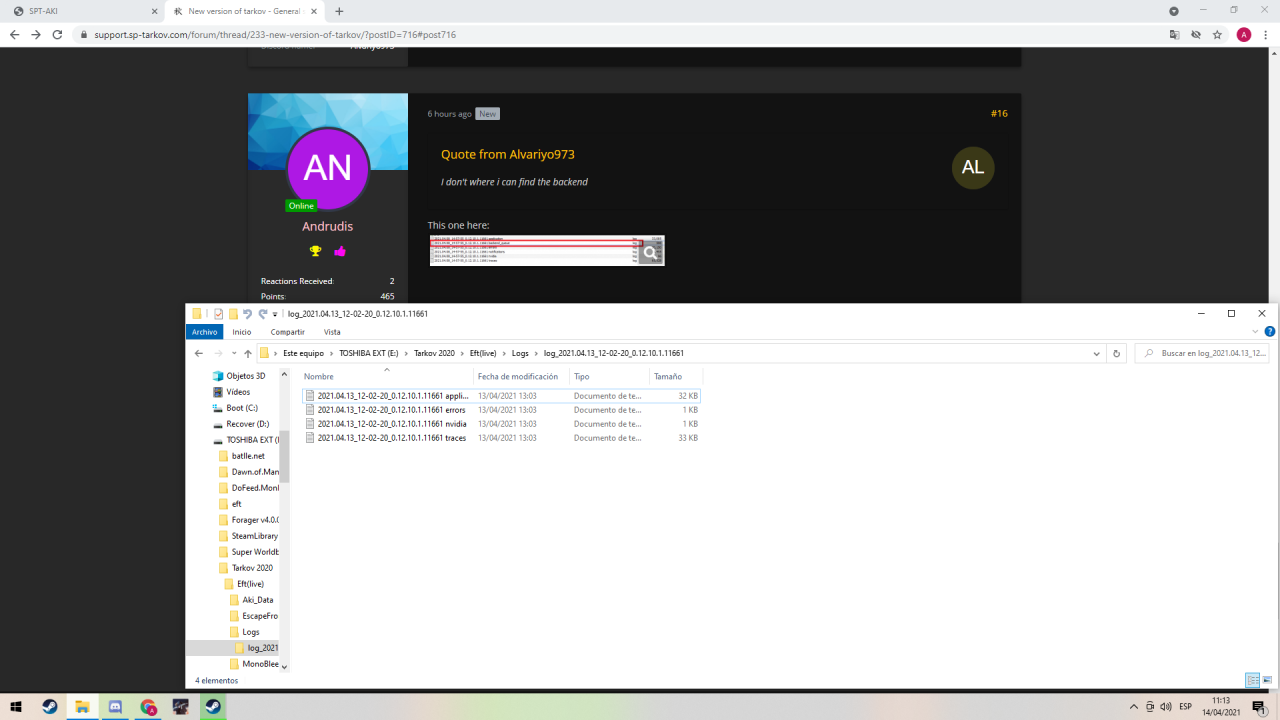Open File Explorer from the taskbar
Screen dimensions: 1280x720
click(x=82, y=707)
